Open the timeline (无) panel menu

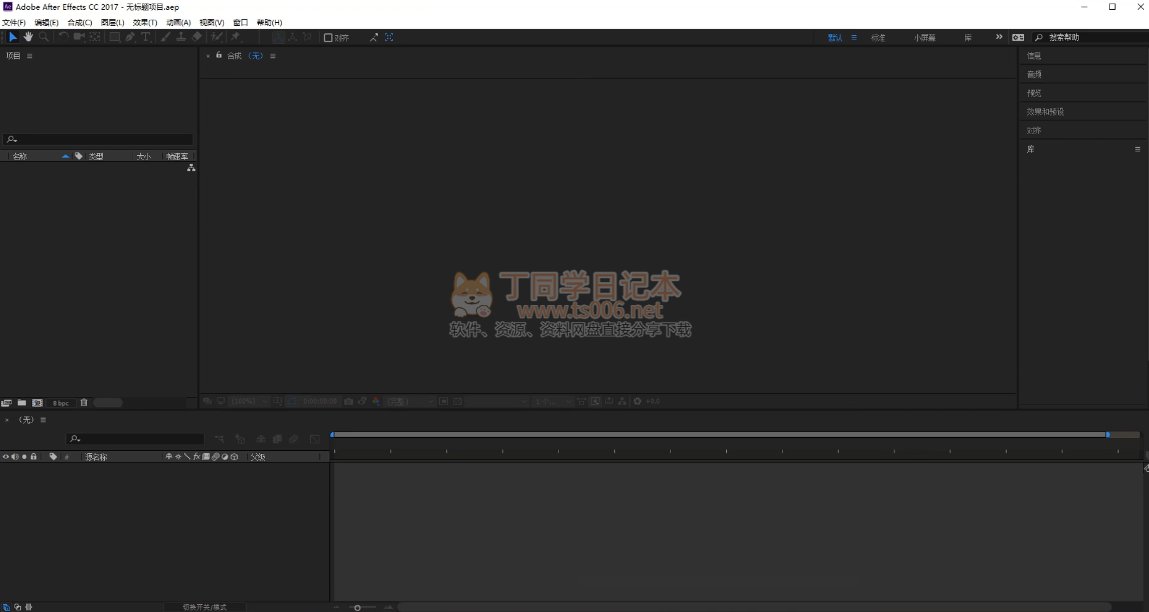click(x=43, y=420)
